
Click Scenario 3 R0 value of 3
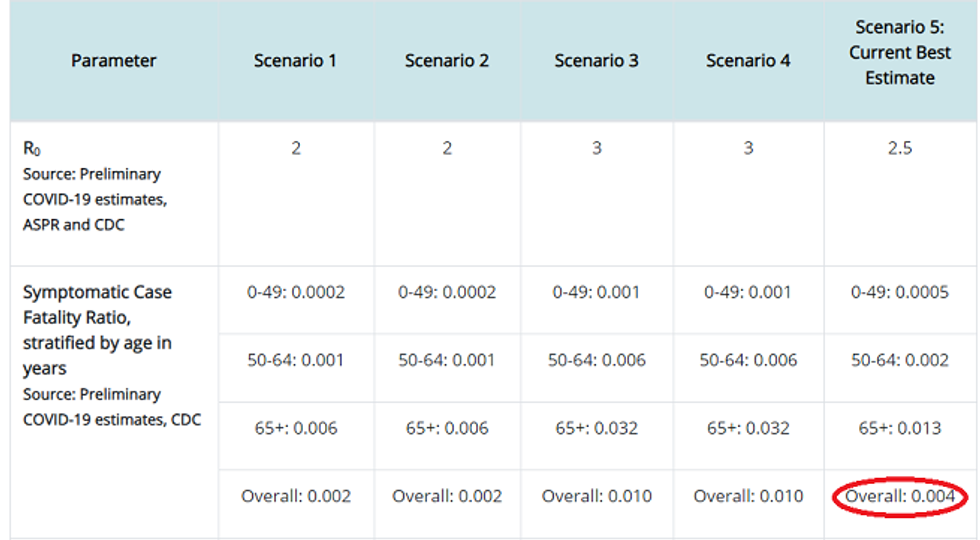point(597,148)
